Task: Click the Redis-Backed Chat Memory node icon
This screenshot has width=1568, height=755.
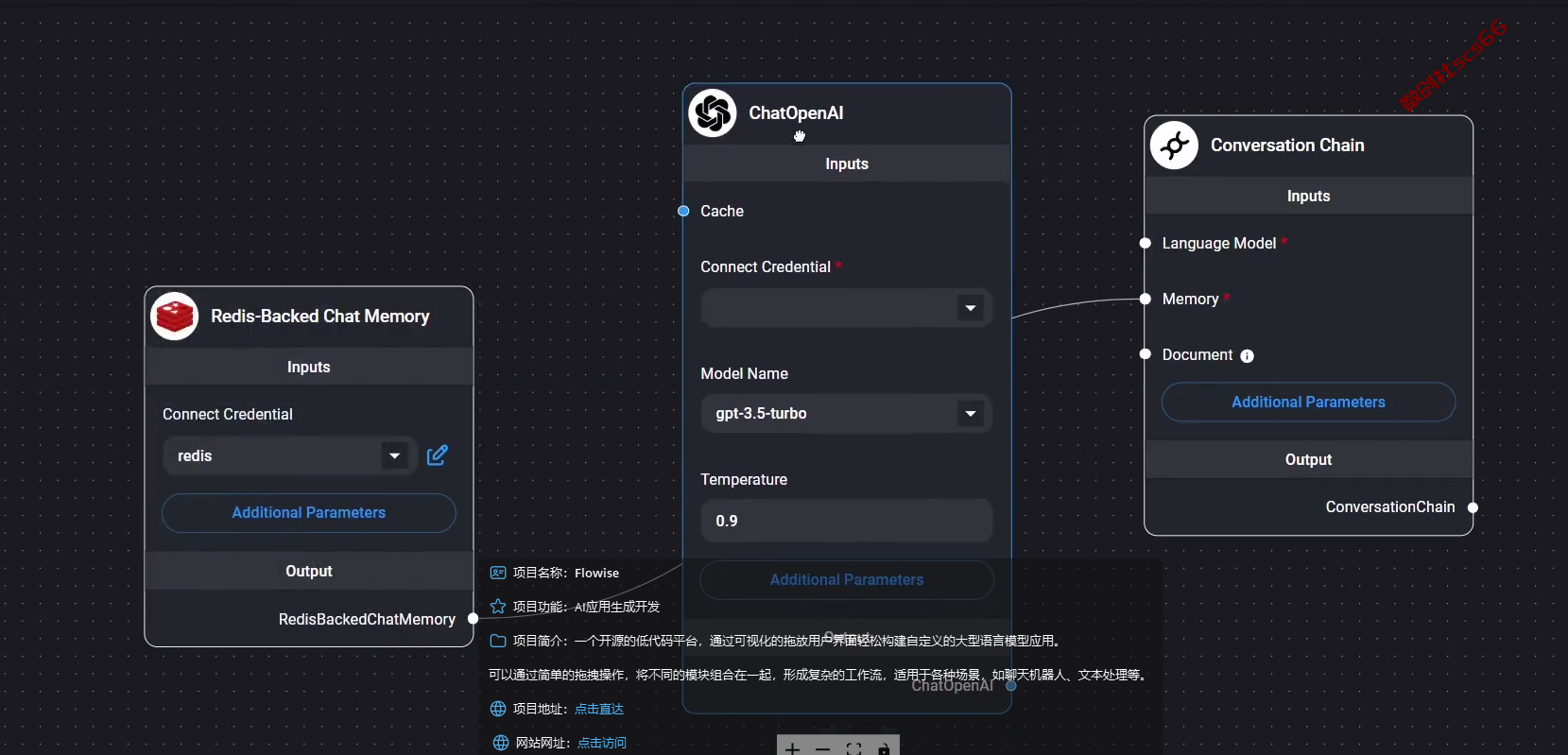Action: 175,317
